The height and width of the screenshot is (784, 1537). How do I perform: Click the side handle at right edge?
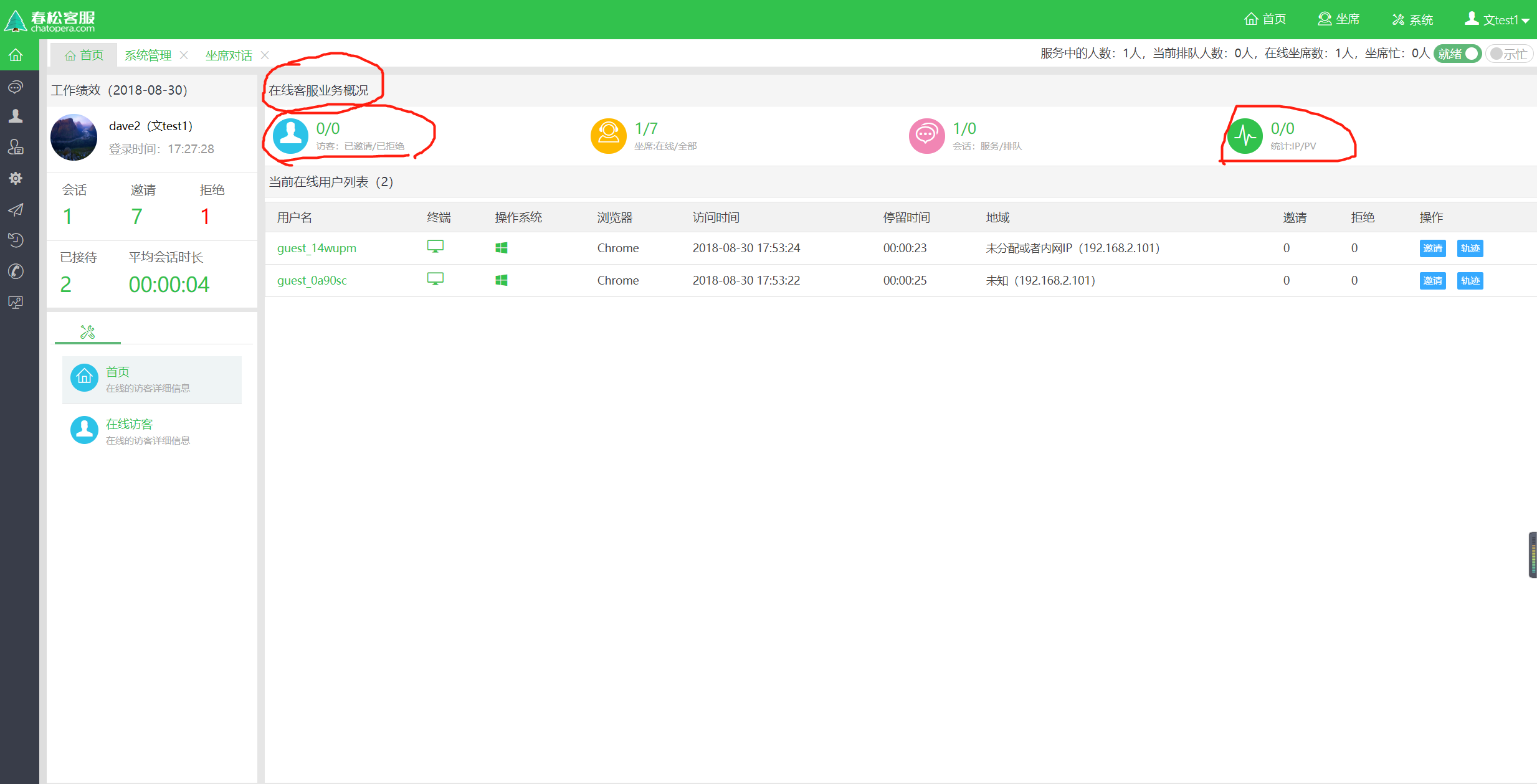1532,555
